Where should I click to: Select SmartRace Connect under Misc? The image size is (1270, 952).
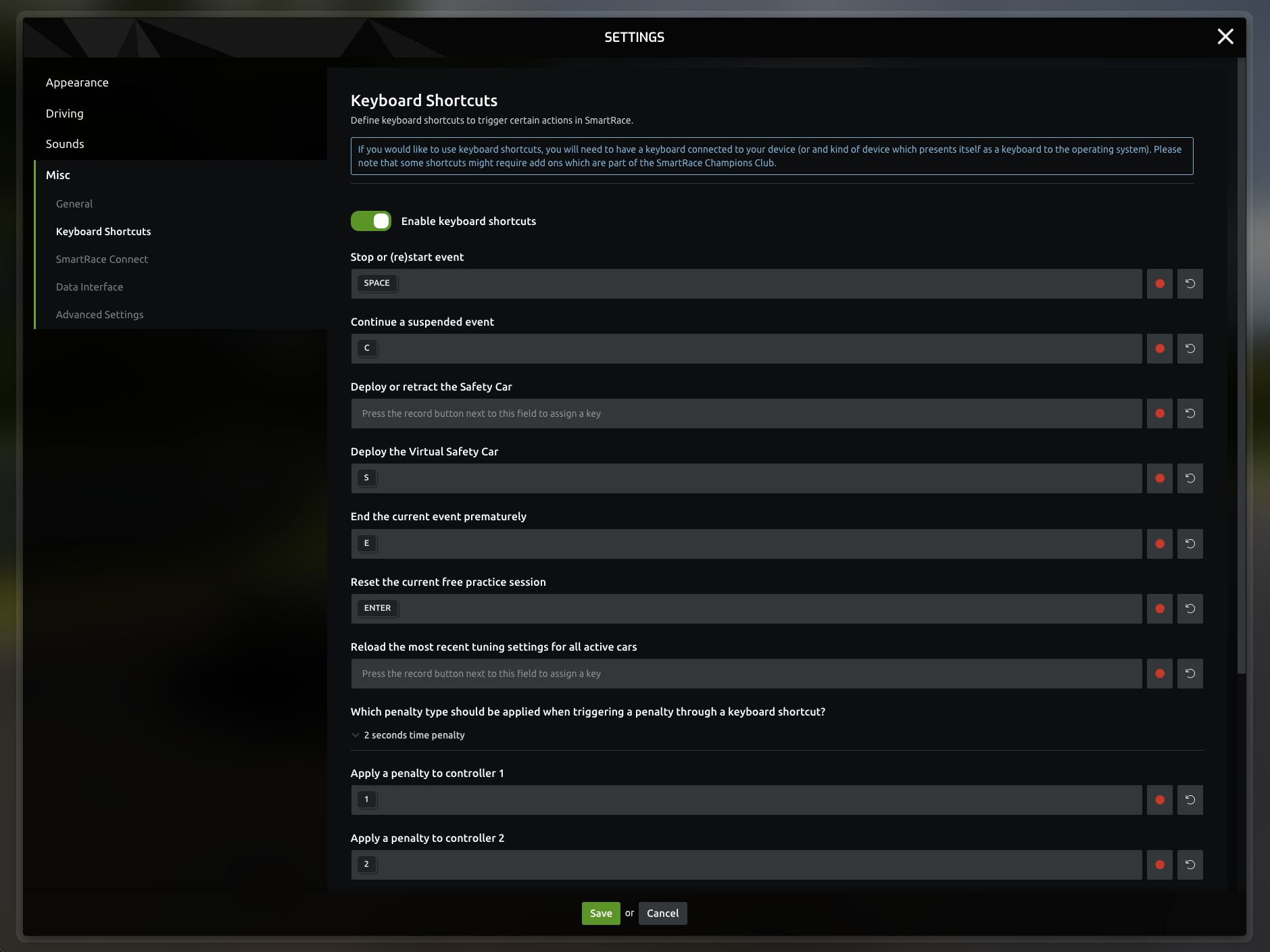point(101,259)
